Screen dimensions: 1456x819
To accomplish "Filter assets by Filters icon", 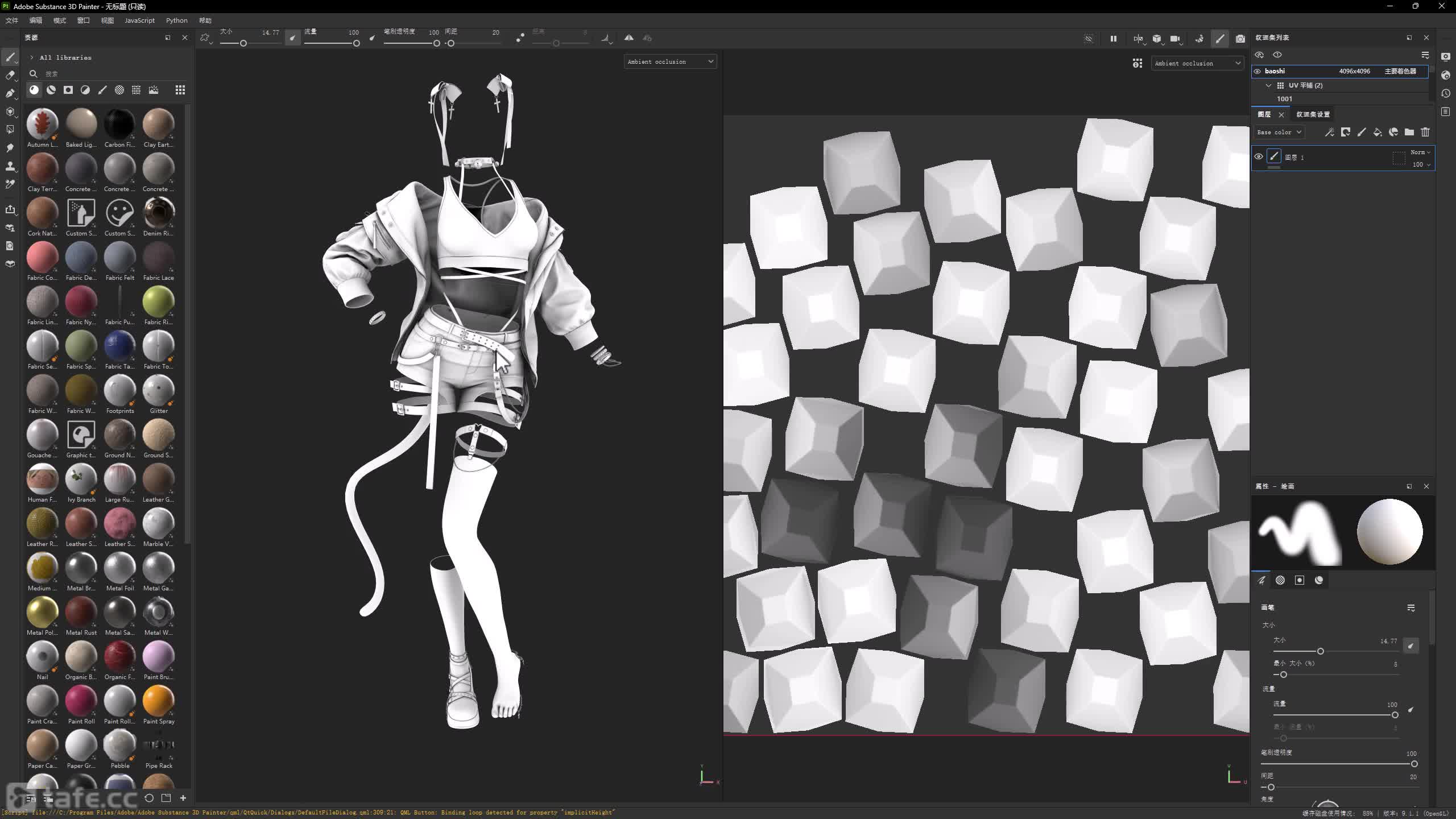I will click(85, 90).
